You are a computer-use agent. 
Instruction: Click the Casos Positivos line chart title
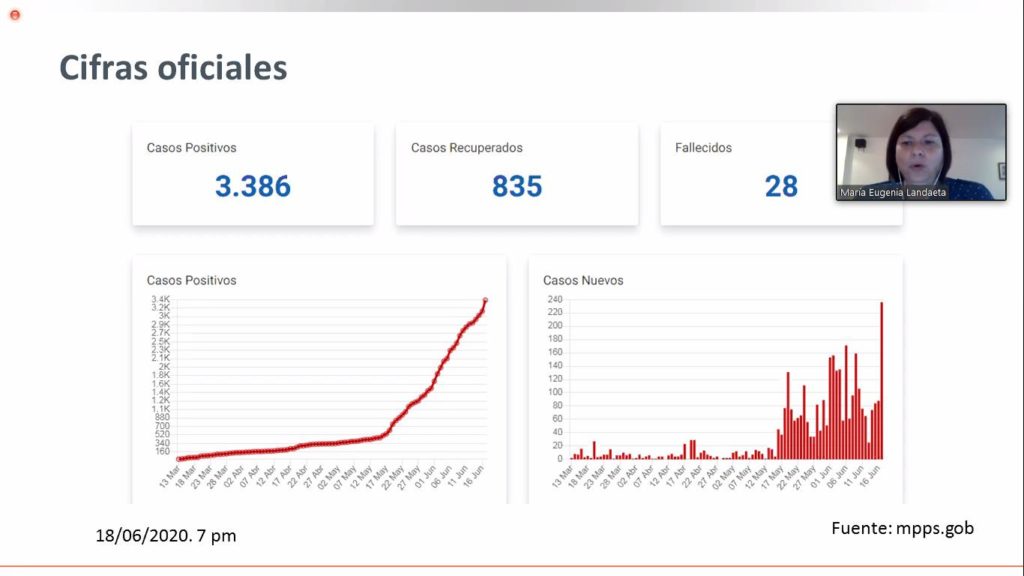tap(191, 281)
